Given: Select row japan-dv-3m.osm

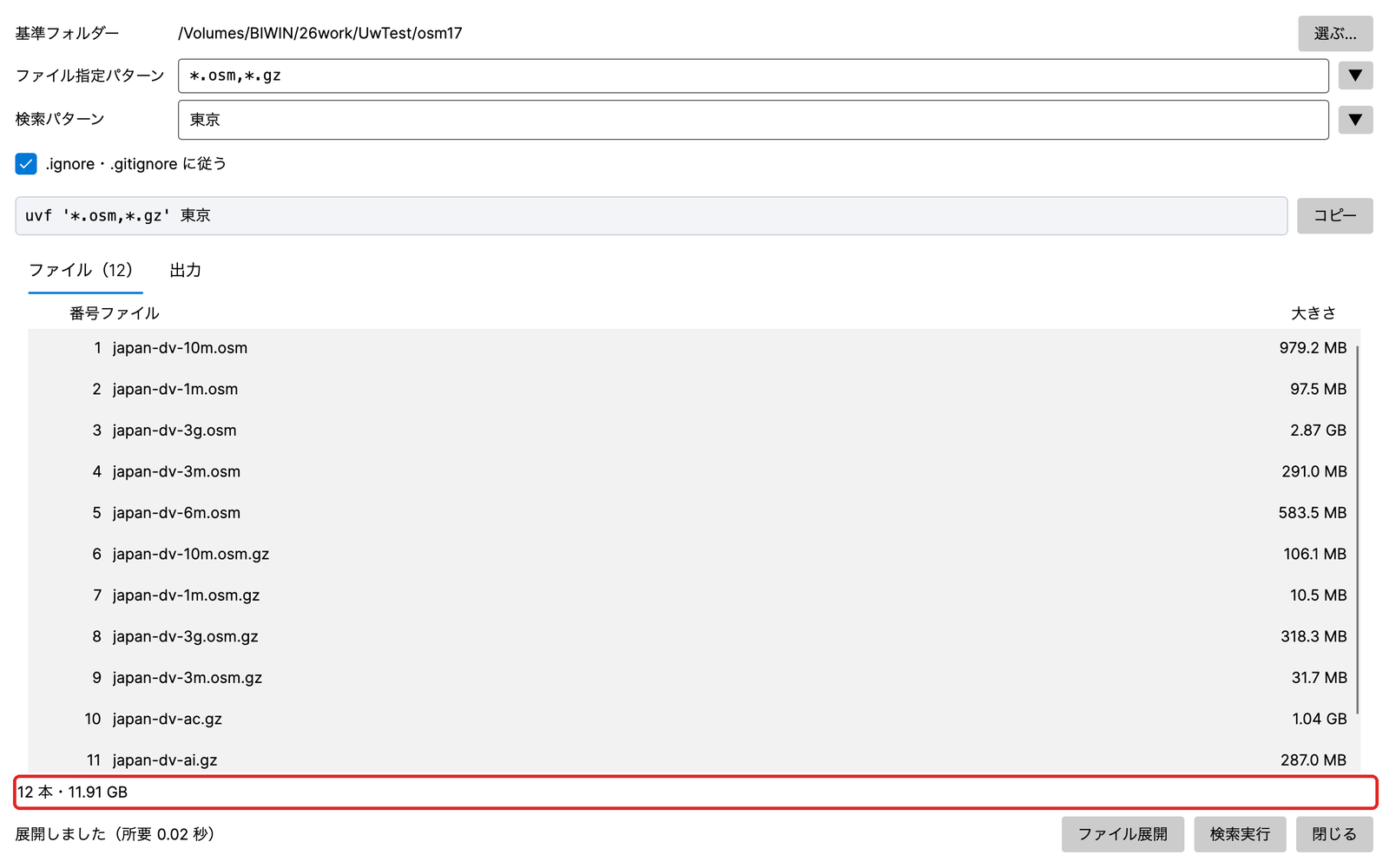Looking at the screenshot, I should point(693,471).
